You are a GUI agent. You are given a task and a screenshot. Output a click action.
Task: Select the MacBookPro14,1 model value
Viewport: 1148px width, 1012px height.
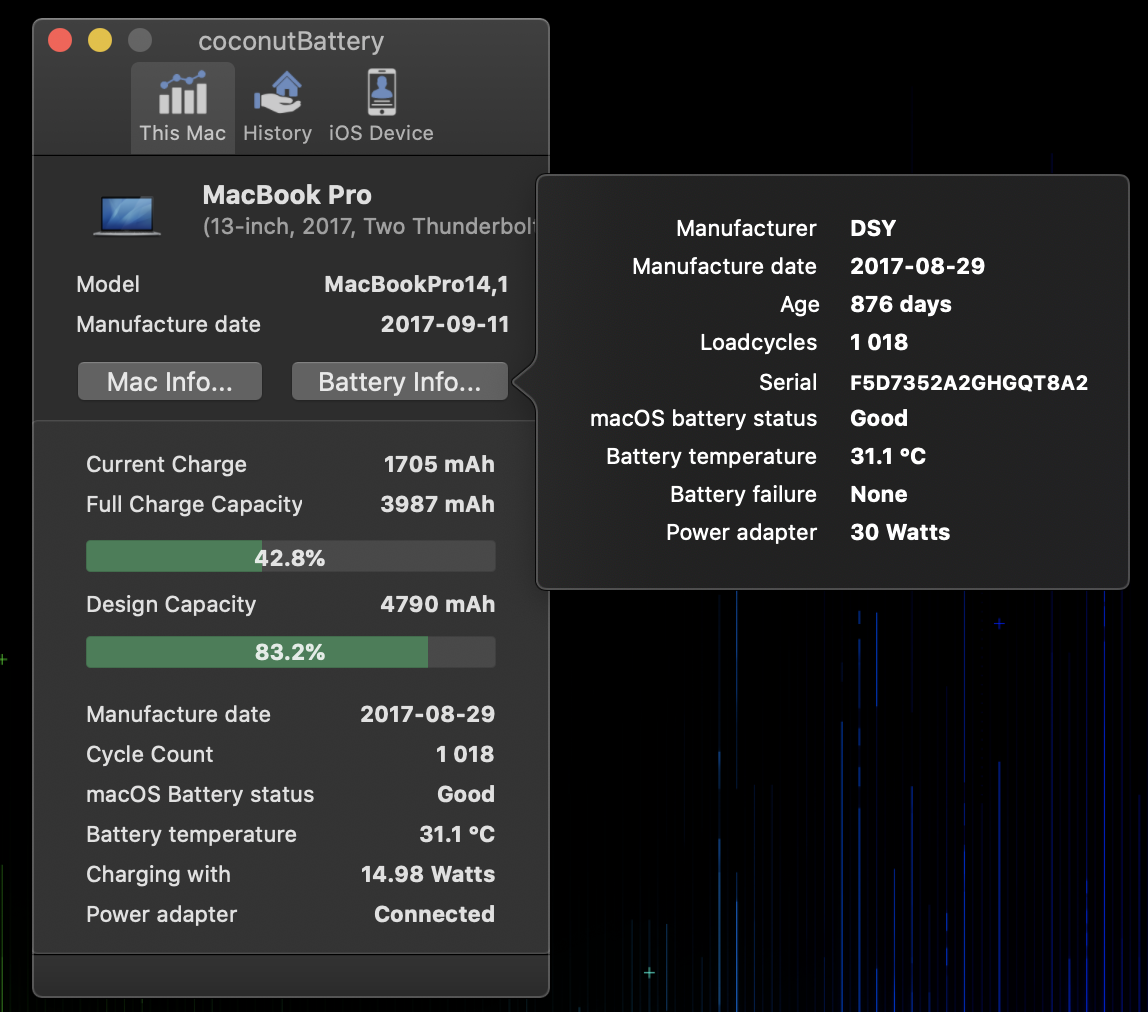[x=417, y=284]
